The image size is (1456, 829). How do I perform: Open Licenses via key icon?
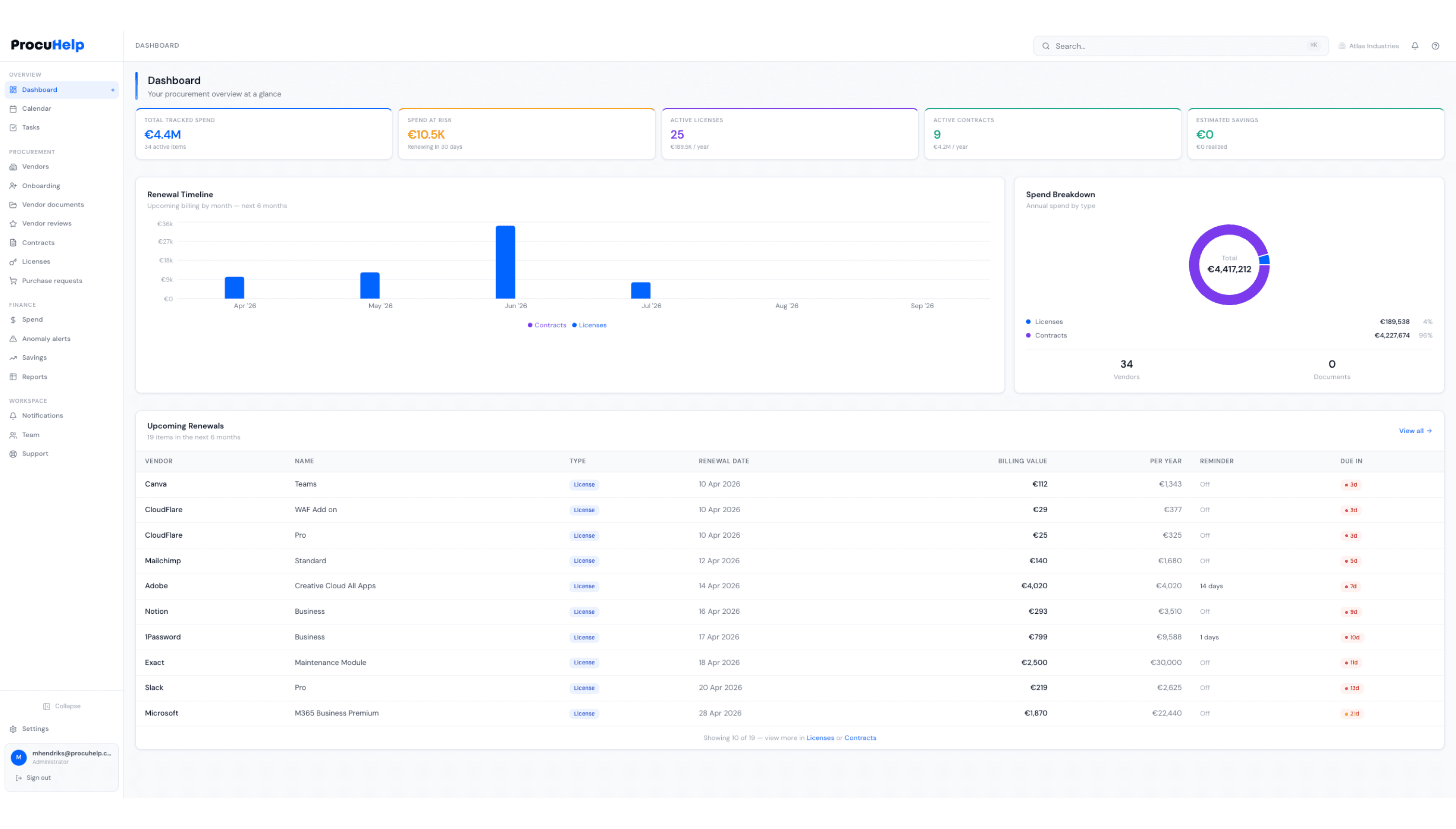click(13, 262)
